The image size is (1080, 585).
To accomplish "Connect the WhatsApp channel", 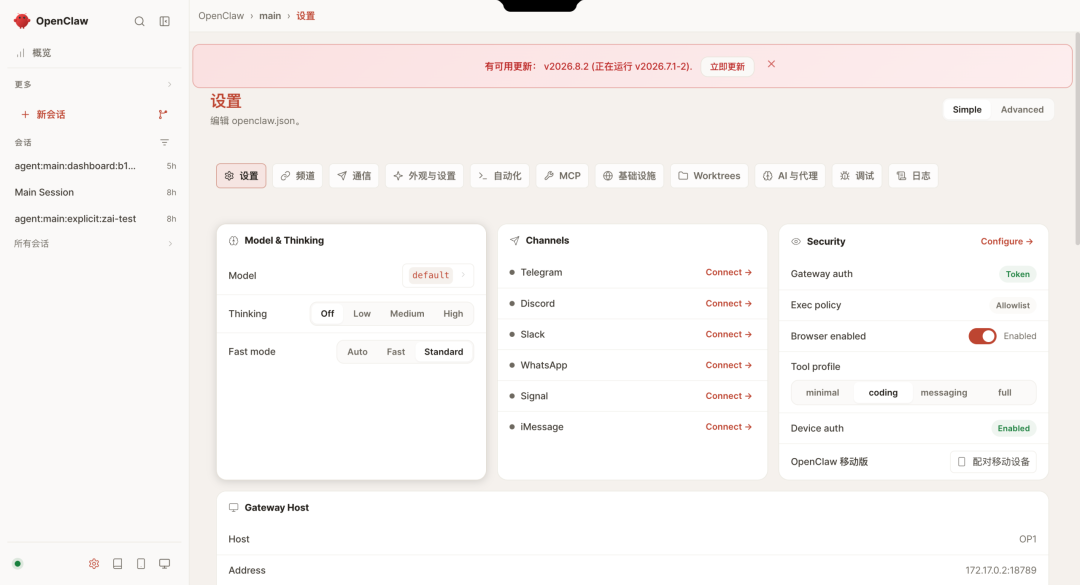I will click(728, 365).
